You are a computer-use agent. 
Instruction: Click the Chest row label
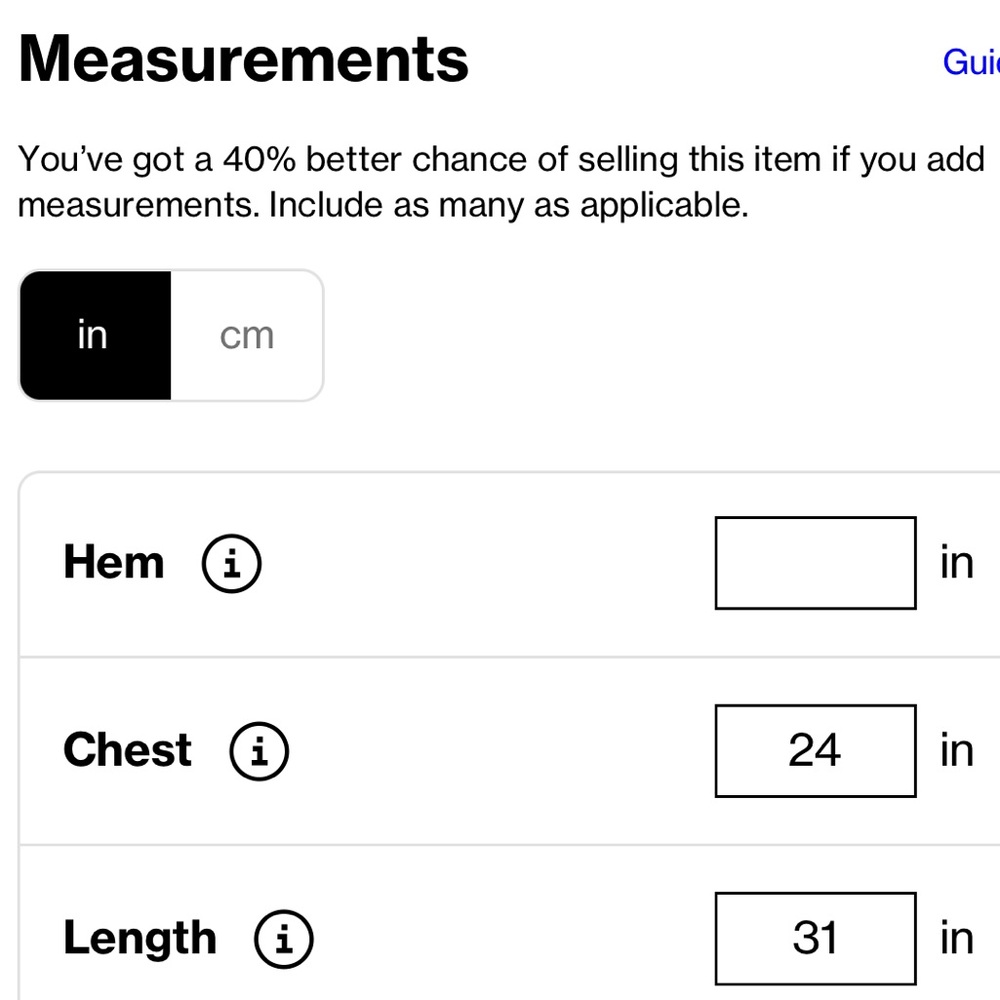(128, 750)
